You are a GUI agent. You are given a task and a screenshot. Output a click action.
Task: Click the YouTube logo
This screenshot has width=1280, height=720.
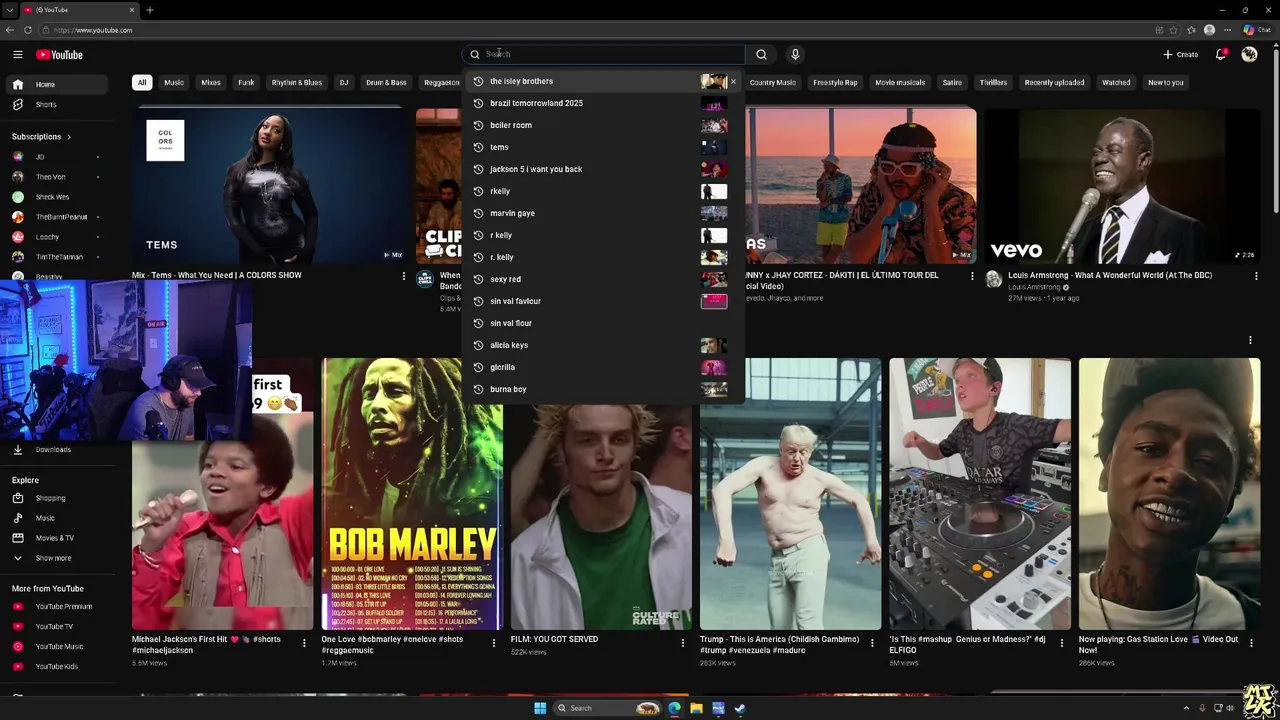(59, 55)
